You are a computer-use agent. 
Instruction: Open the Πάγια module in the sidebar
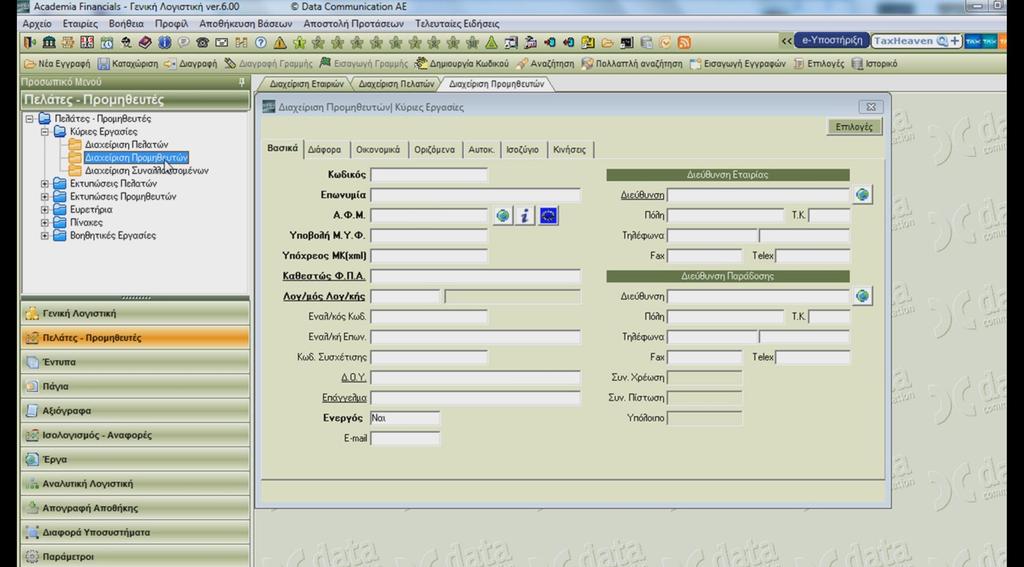point(135,386)
